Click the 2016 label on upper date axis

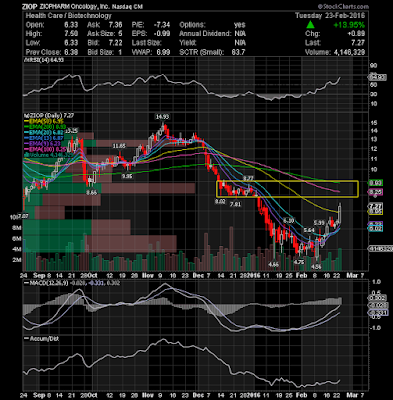pos(254,276)
